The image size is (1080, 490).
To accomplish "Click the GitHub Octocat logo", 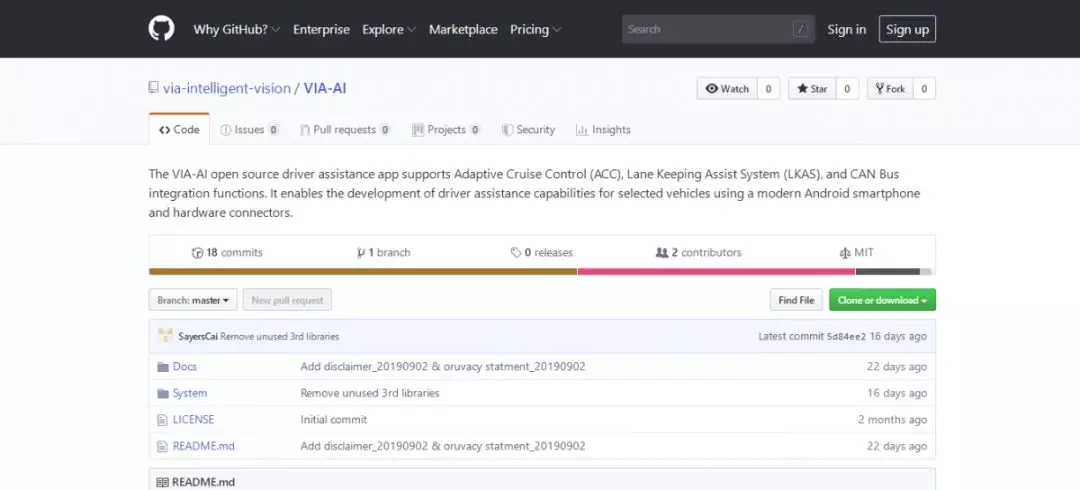I will [x=161, y=29].
